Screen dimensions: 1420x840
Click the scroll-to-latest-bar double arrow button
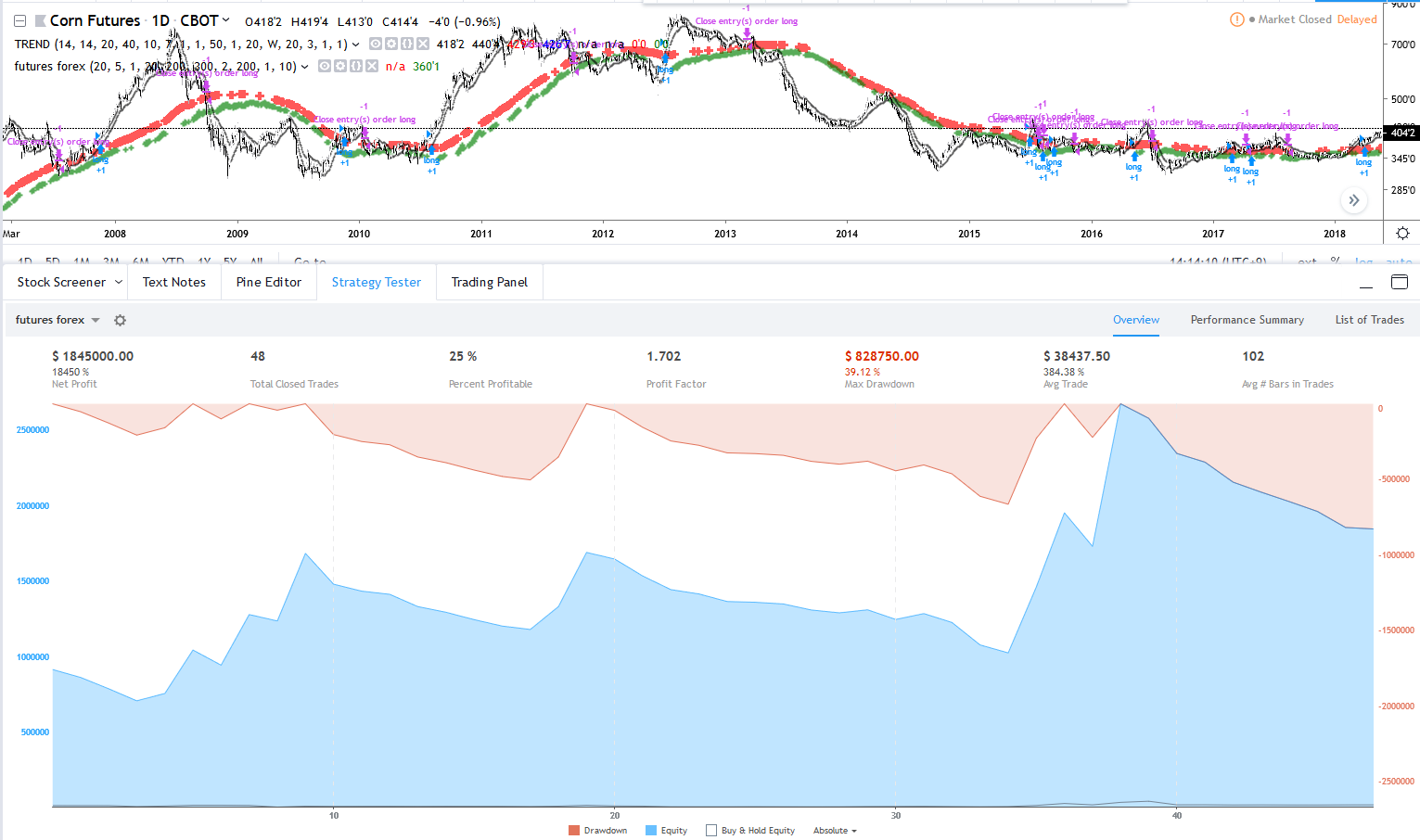point(1353,200)
